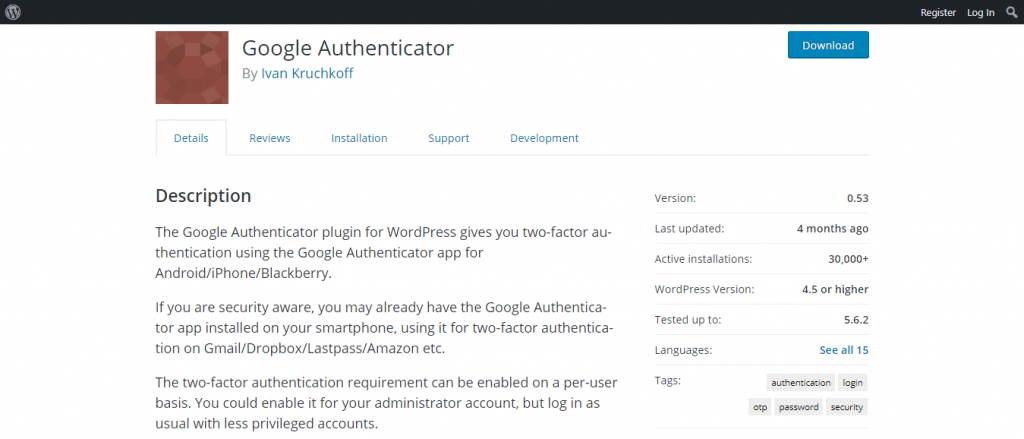The image size is (1024, 439).
Task: Click the 'Active installations:' label
Action: [703, 259]
